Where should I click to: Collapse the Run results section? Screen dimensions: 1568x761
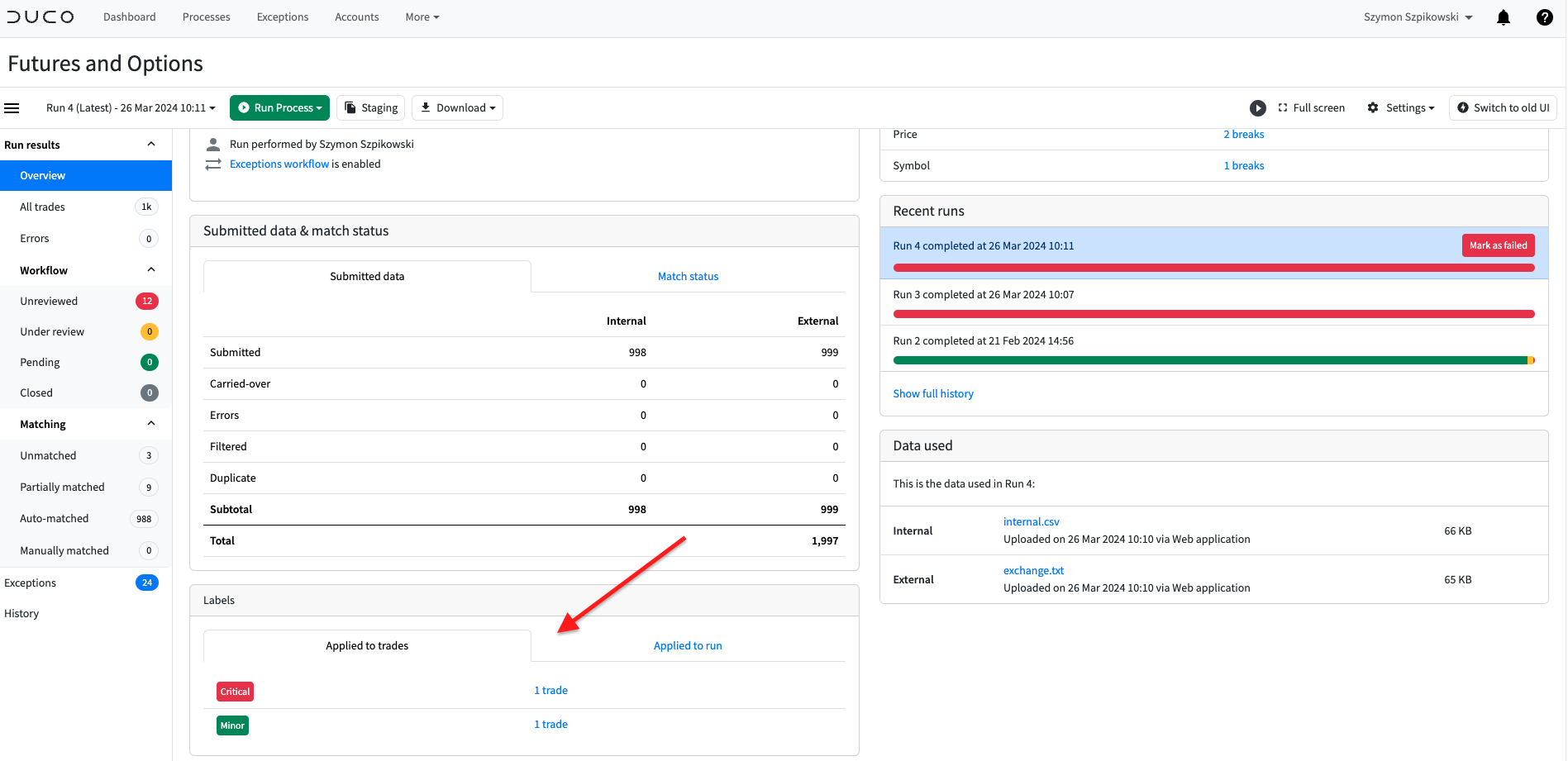(x=151, y=145)
